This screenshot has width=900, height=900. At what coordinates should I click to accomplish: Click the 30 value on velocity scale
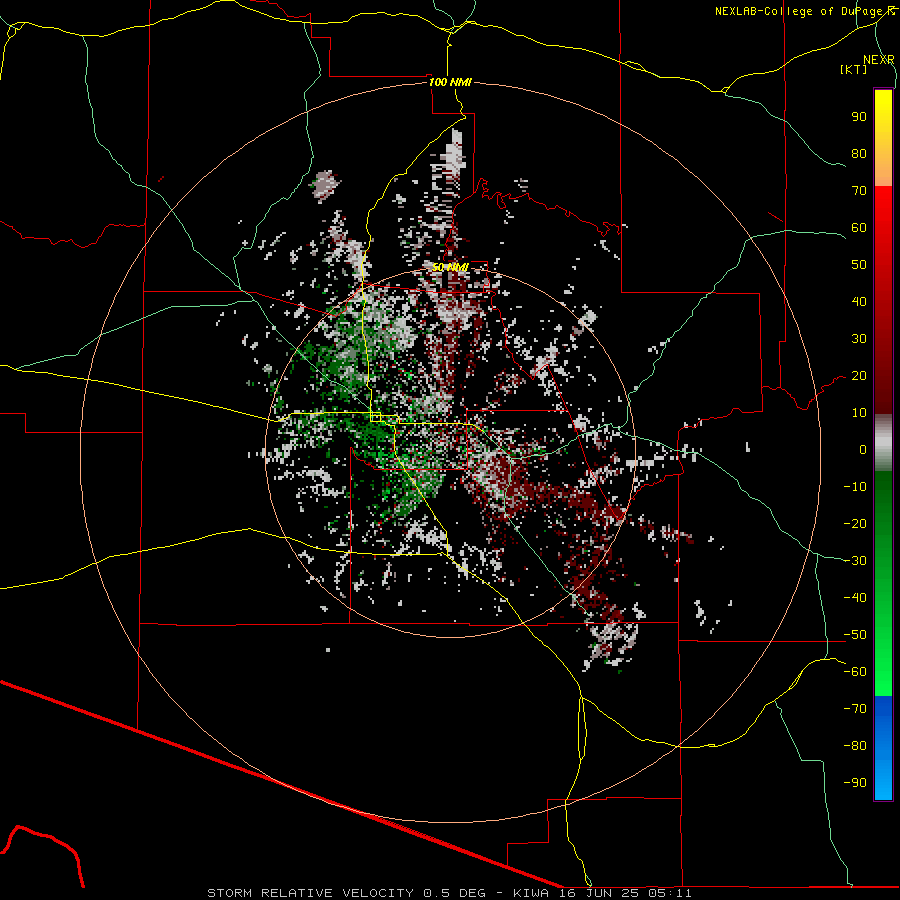click(859, 339)
